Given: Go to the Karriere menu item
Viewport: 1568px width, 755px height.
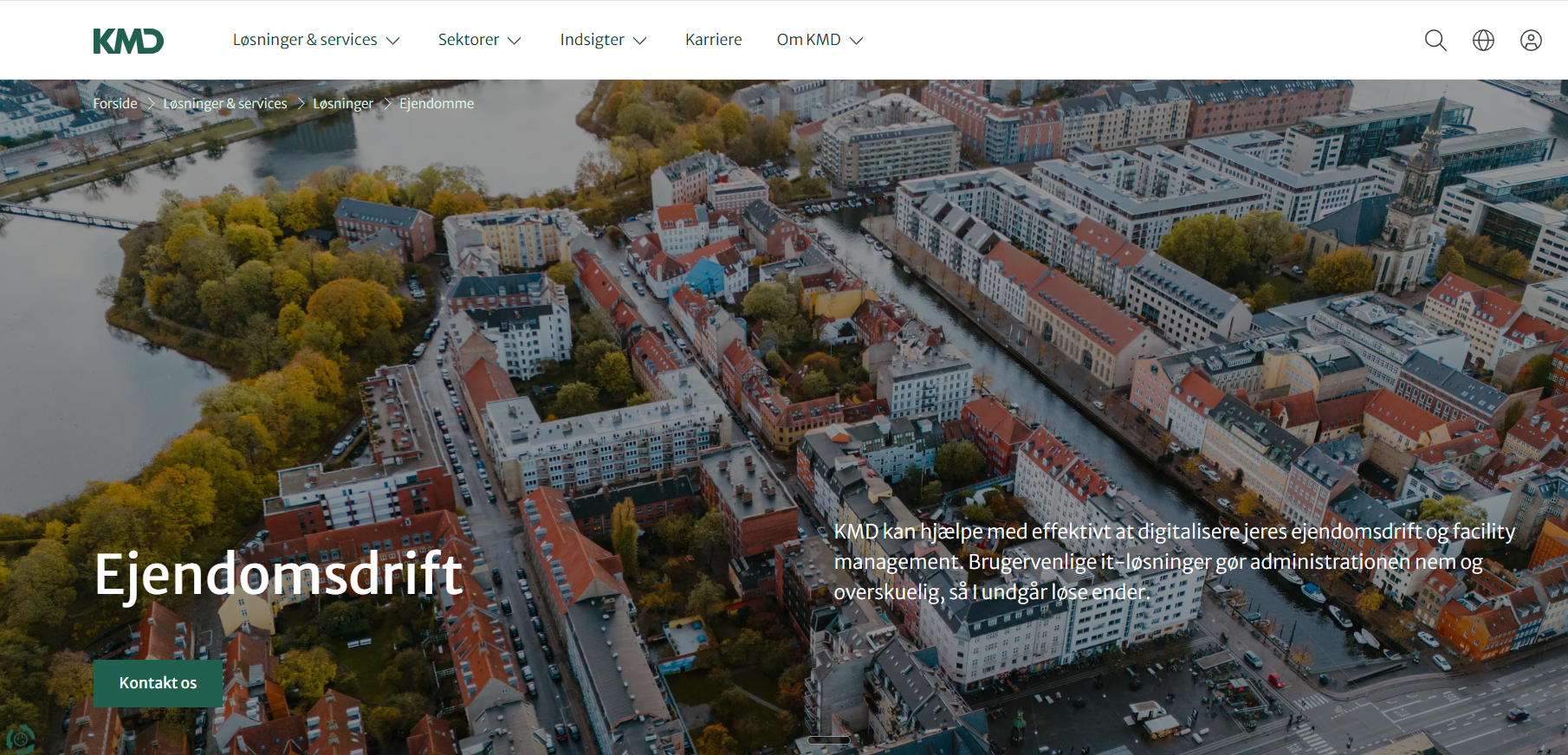Looking at the screenshot, I should [x=713, y=40].
